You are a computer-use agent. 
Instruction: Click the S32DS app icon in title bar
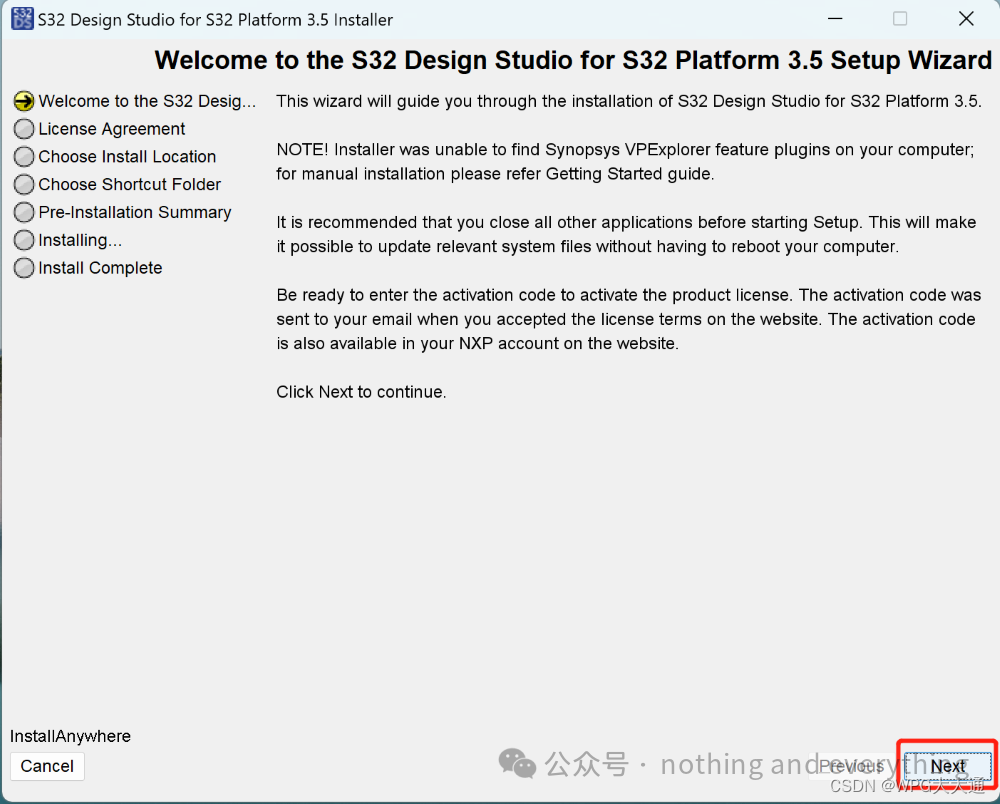[22, 19]
